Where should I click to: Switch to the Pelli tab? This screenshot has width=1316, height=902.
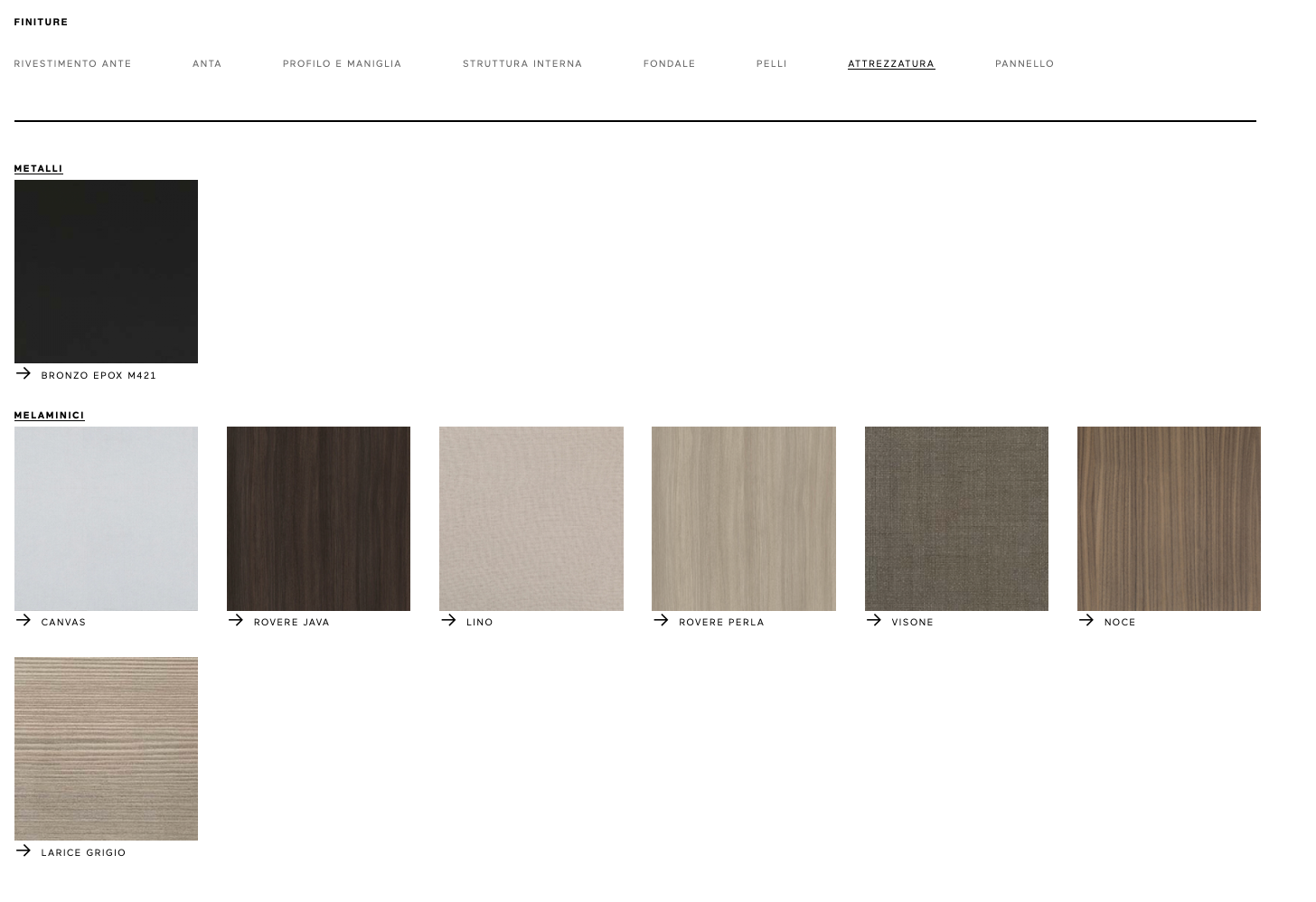(771, 64)
